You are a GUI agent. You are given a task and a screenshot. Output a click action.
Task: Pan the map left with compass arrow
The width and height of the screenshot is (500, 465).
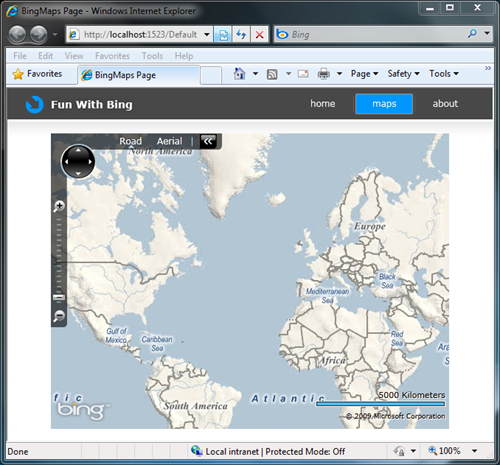pyautogui.click(x=66, y=162)
